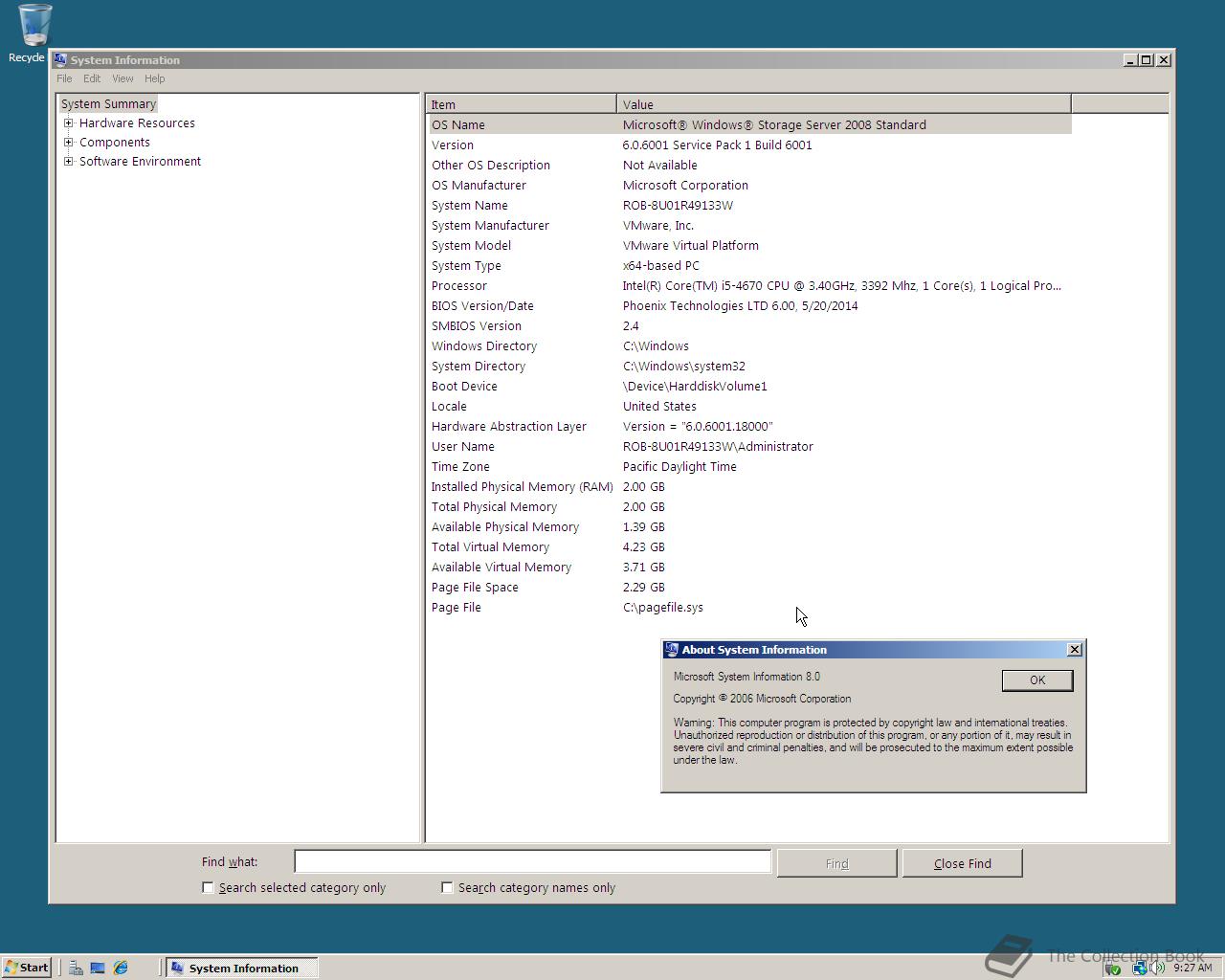Image resolution: width=1225 pixels, height=980 pixels.
Task: Expand the Components tree node
Action: pyautogui.click(x=69, y=142)
